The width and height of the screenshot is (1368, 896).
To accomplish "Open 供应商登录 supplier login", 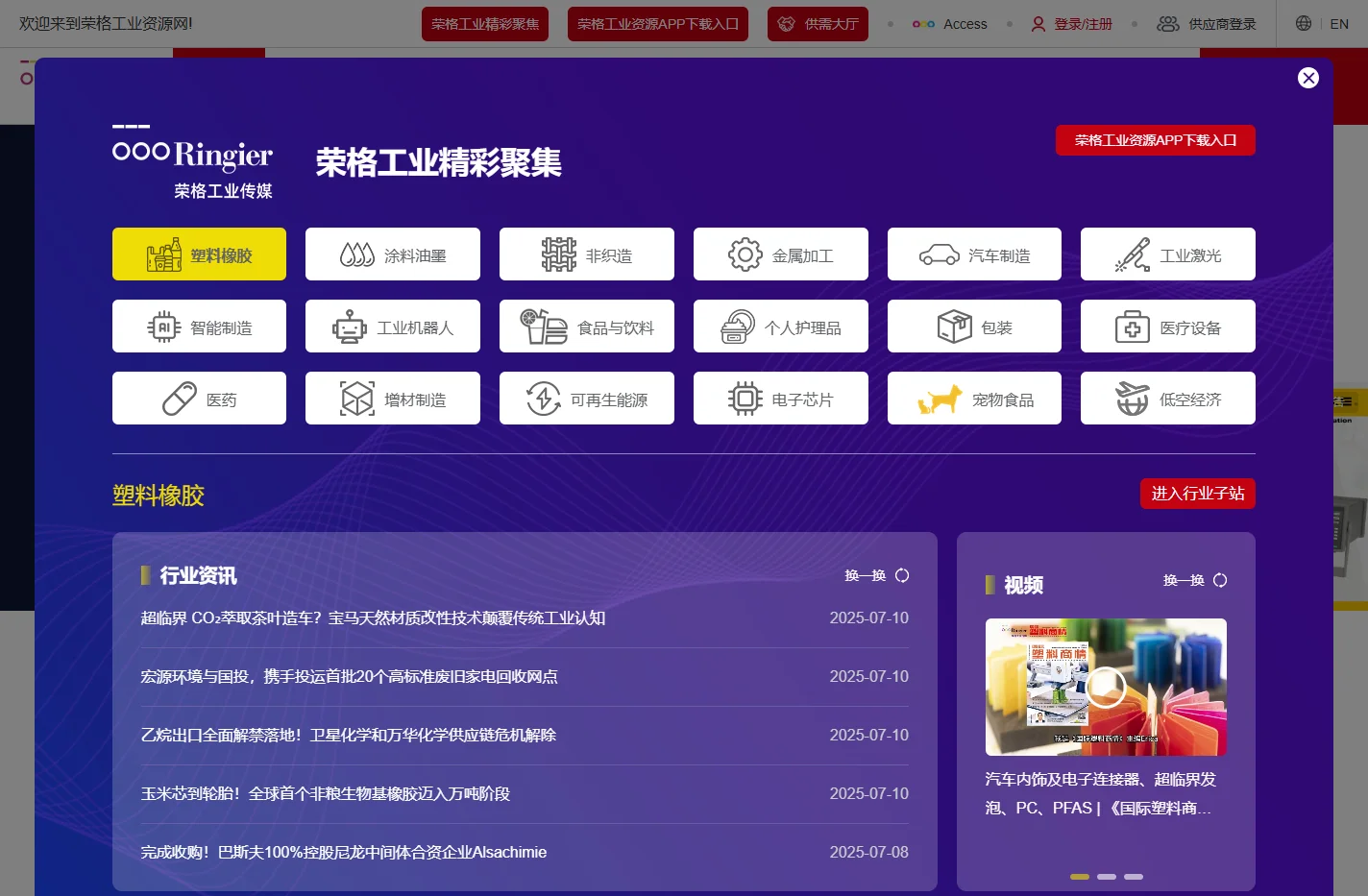I will pyautogui.click(x=1207, y=24).
